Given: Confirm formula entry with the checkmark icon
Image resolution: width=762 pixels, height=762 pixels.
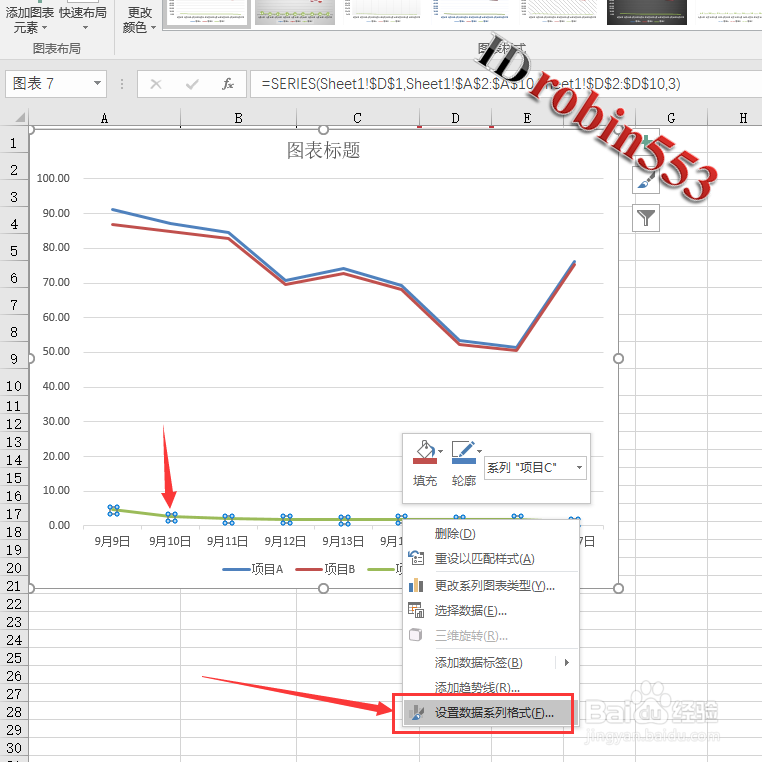Looking at the screenshot, I should [x=192, y=84].
